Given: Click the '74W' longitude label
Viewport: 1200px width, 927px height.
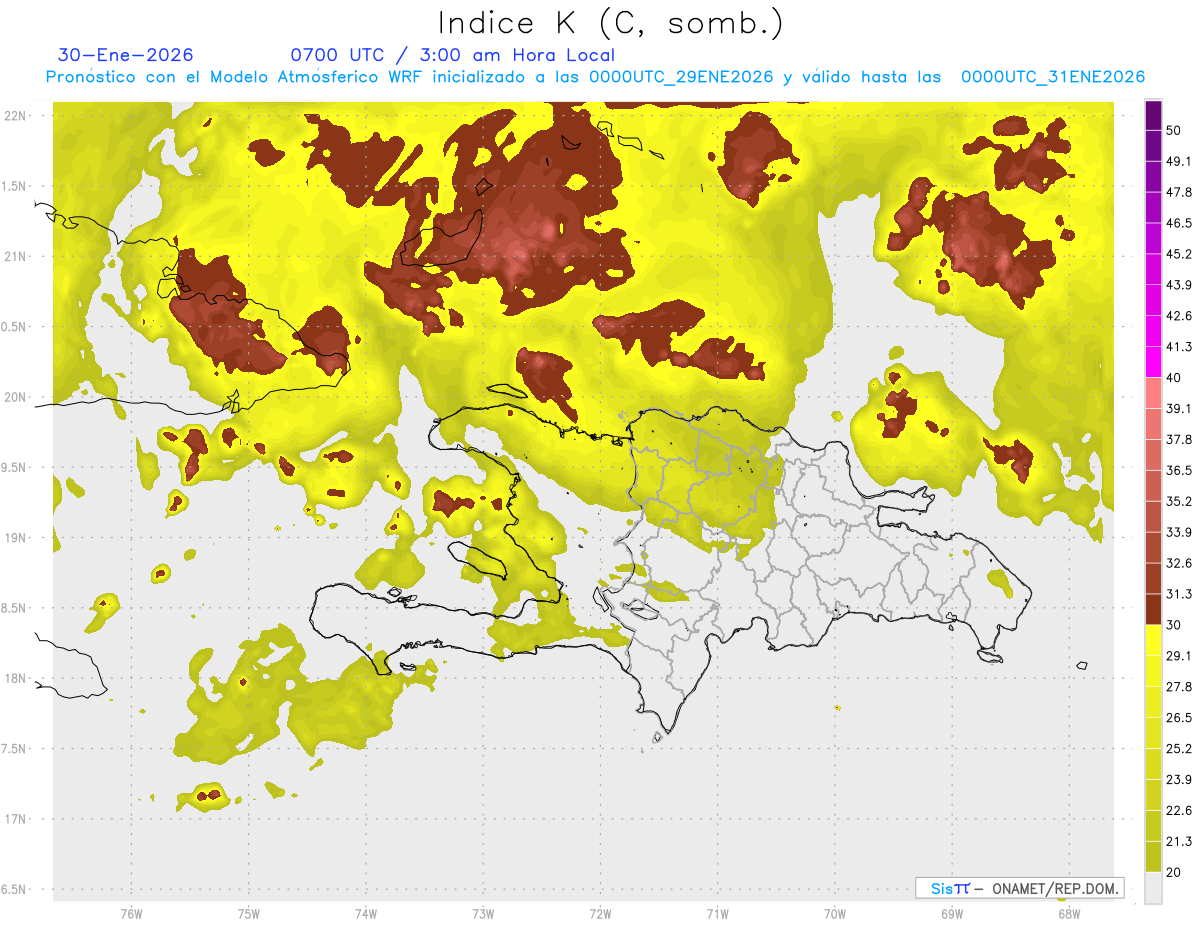Looking at the screenshot, I should (x=366, y=913).
